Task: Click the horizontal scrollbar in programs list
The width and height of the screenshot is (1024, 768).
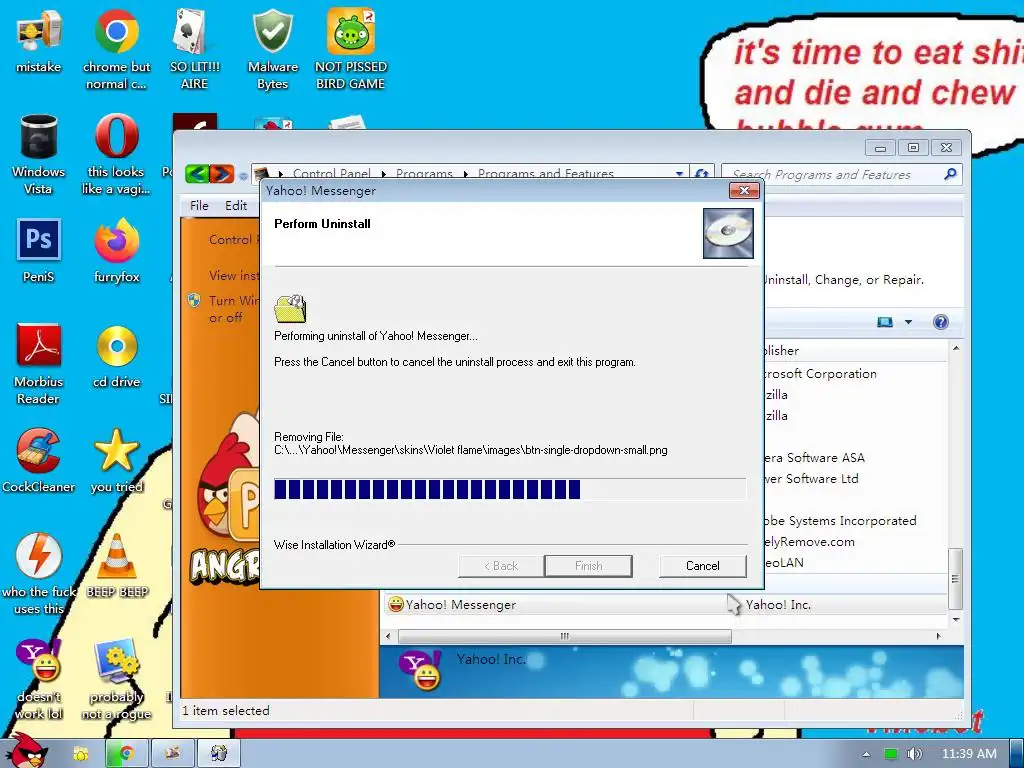Action: pyautogui.click(x=565, y=636)
